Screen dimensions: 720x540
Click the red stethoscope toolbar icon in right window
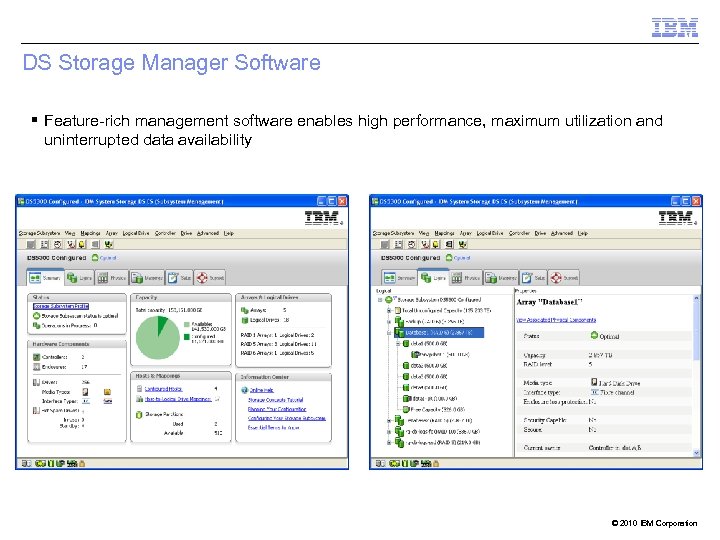(426, 245)
